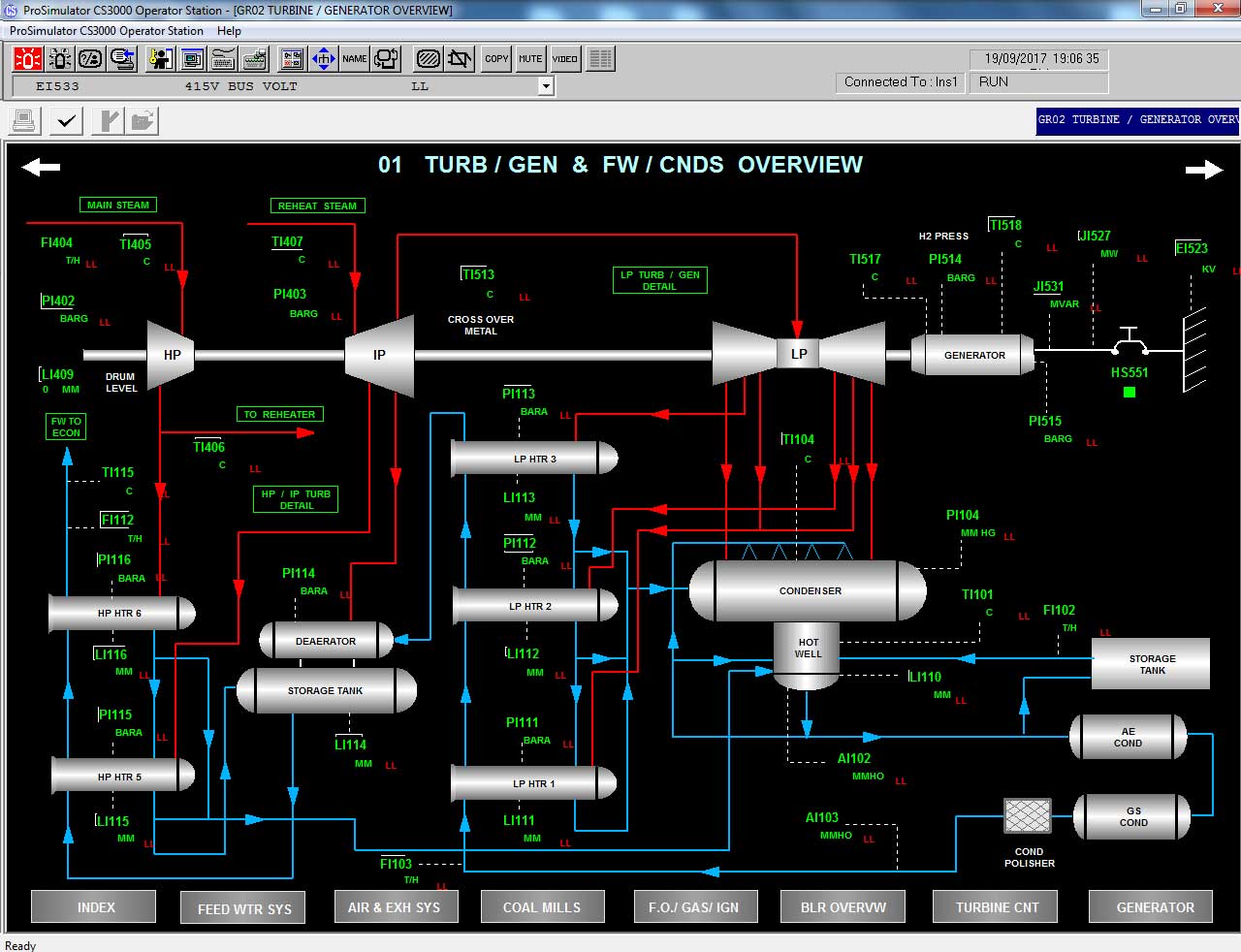Open ProSimulator CS3000 Operator Station menu
Screen dimensions: 1241x952
coord(107,31)
